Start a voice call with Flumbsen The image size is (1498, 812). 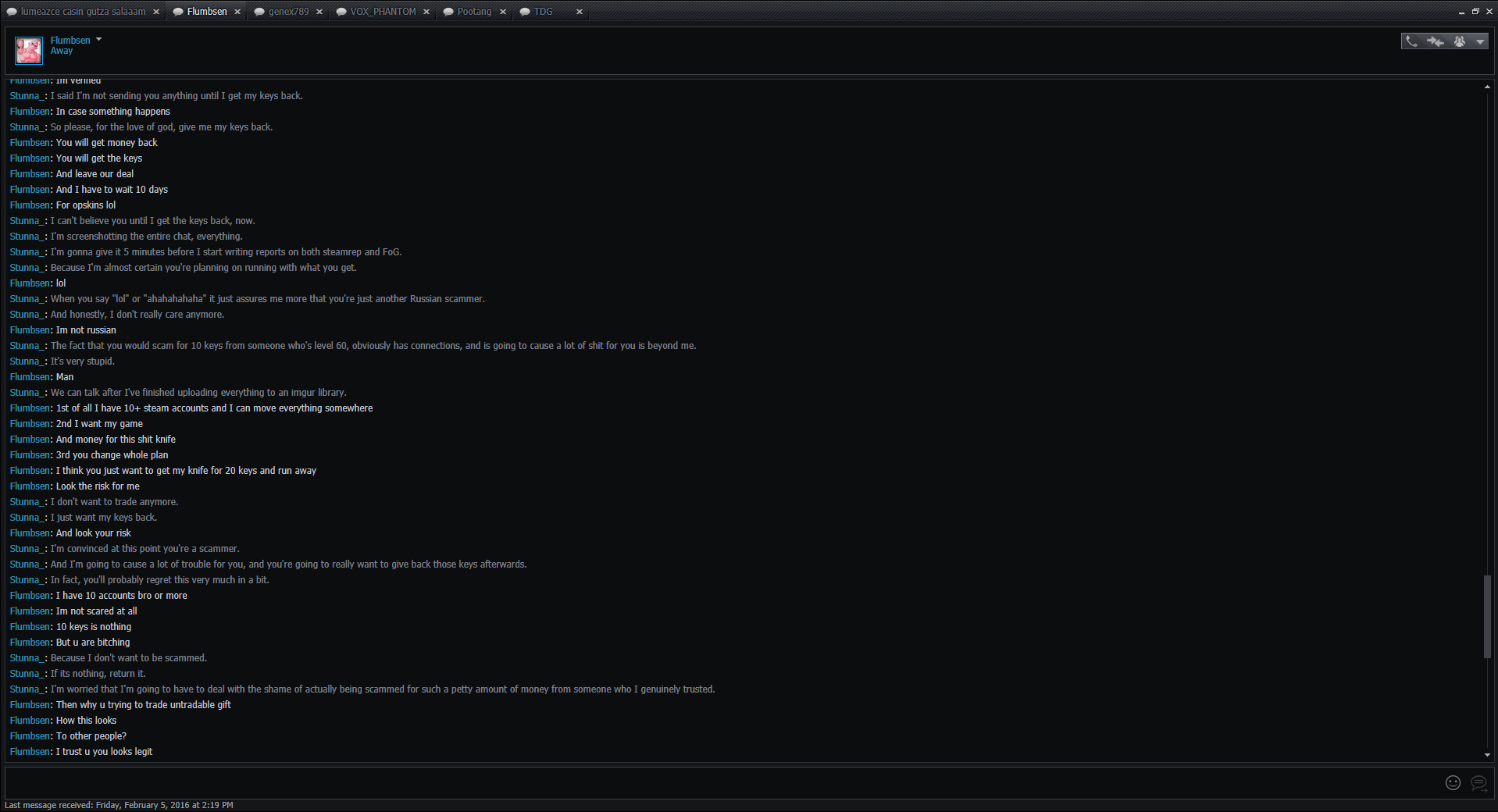(1411, 41)
